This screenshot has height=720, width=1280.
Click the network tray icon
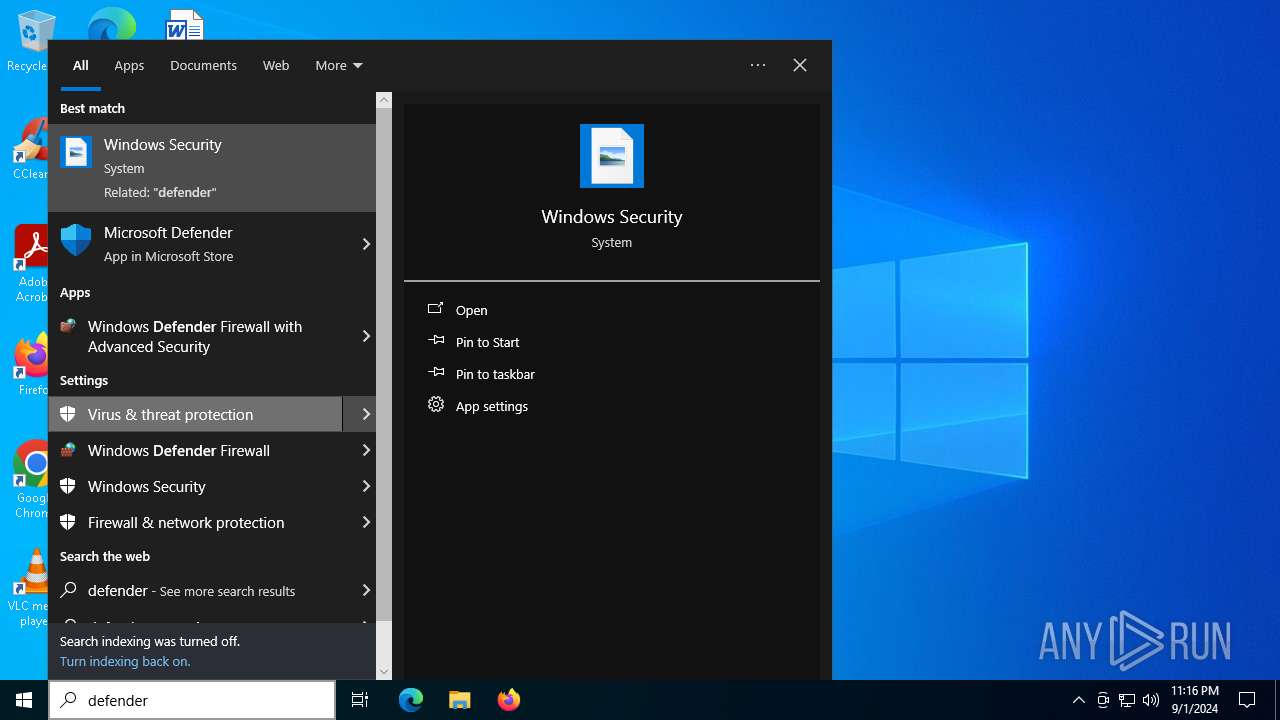pos(1127,700)
